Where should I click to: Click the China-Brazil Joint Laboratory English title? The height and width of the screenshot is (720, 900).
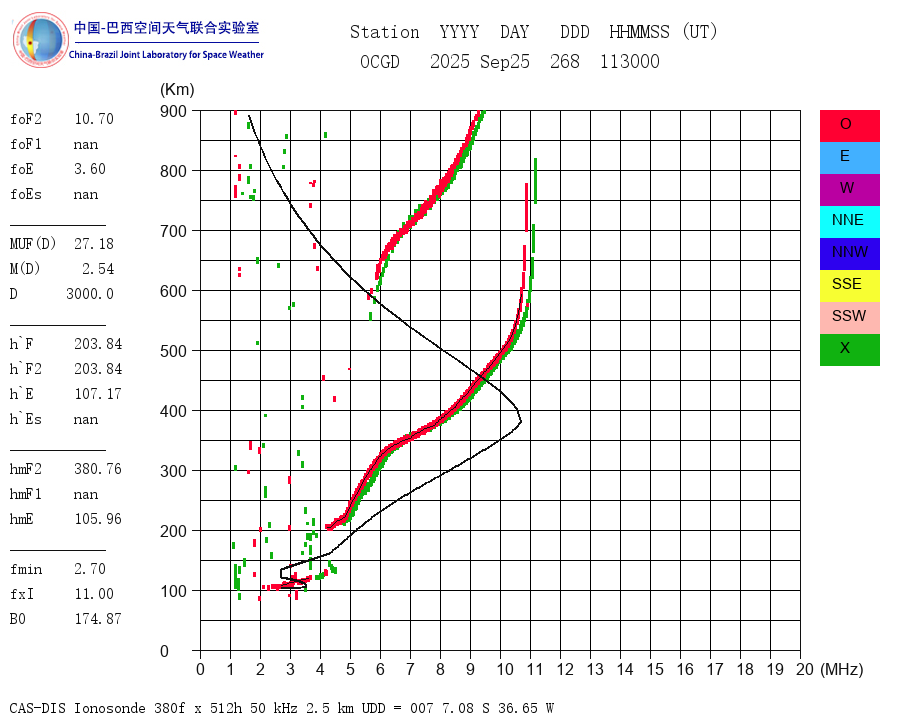[166, 55]
